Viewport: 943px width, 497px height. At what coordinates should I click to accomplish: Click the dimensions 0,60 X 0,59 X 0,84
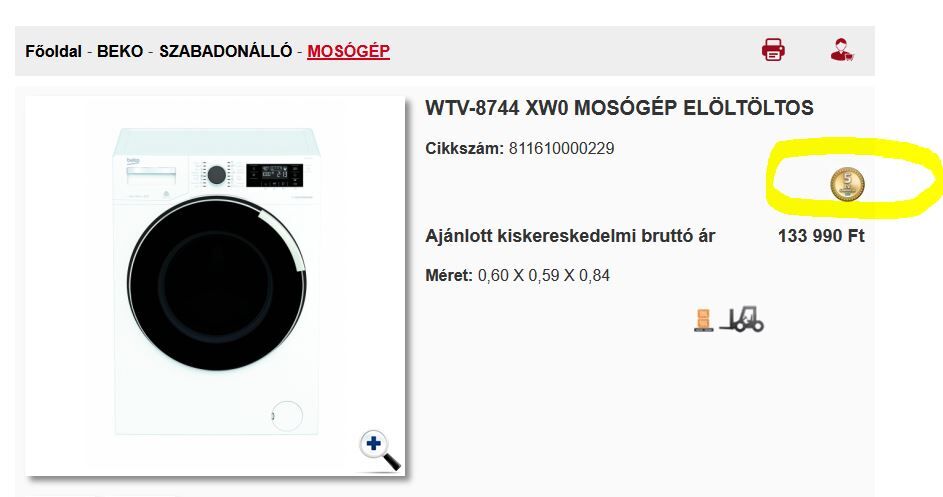coord(544,276)
